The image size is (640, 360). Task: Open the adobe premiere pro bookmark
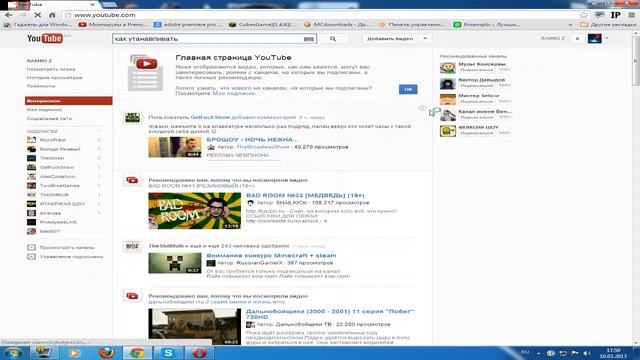coord(189,25)
